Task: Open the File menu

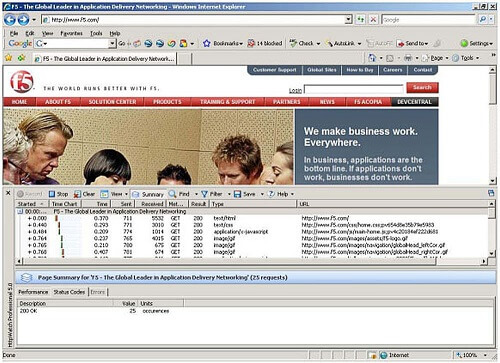Action: tap(14, 33)
